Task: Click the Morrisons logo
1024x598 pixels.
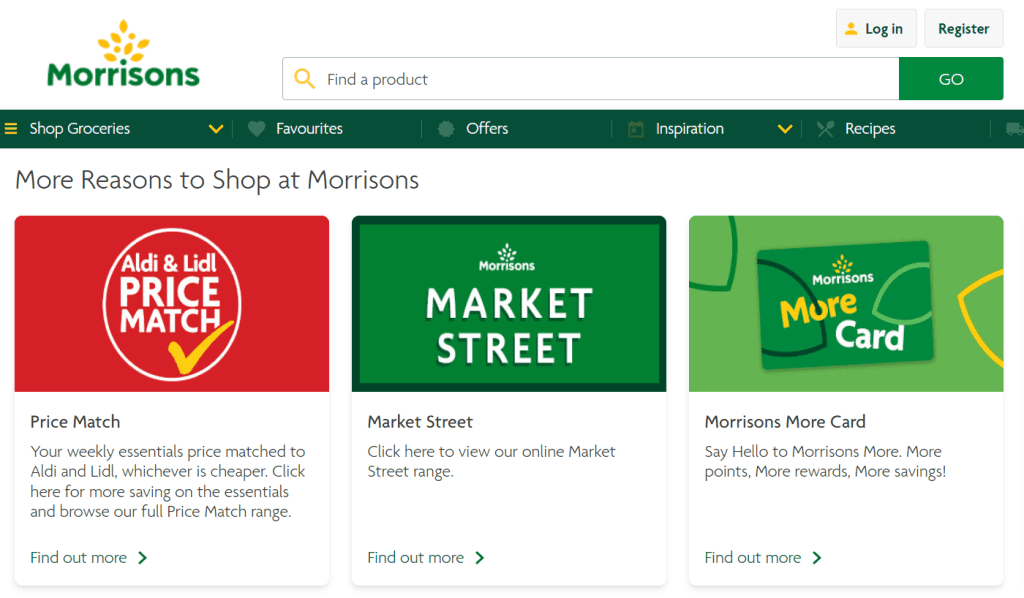Action: [x=123, y=55]
